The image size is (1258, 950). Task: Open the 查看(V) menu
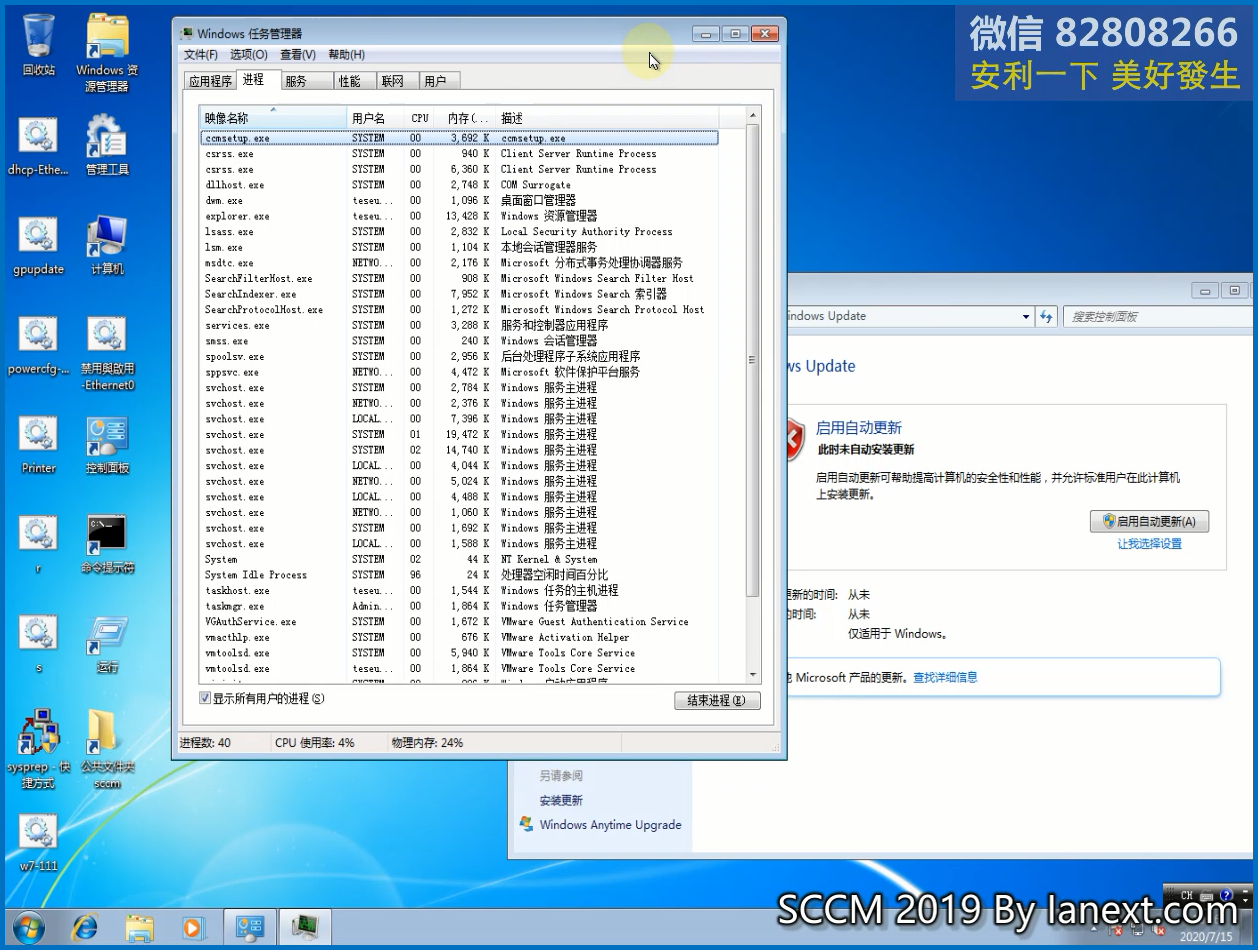tap(298, 55)
